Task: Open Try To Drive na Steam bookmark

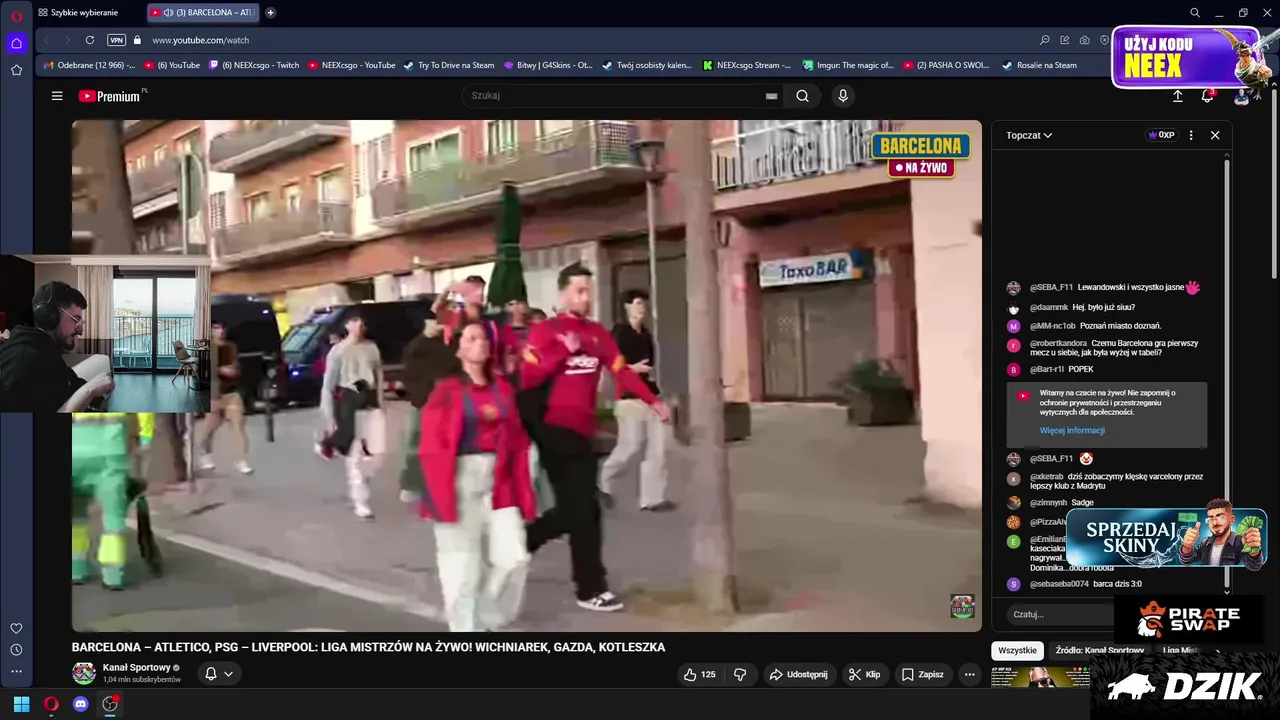Action: [x=449, y=65]
